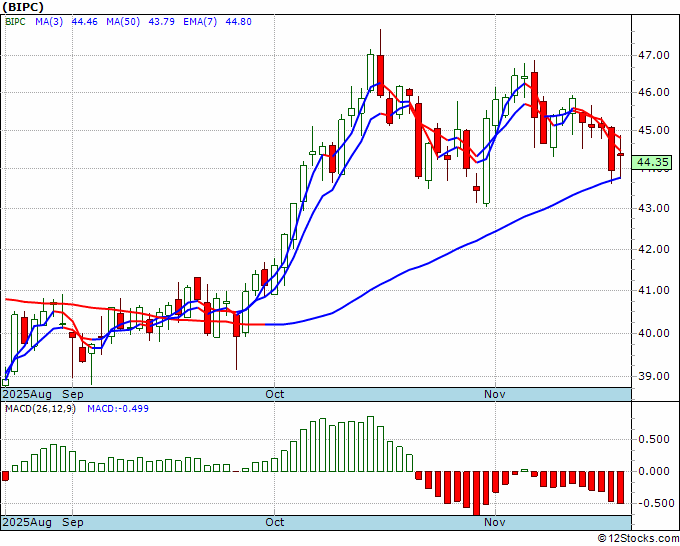Click the MA(3) value 44.46

85,22
